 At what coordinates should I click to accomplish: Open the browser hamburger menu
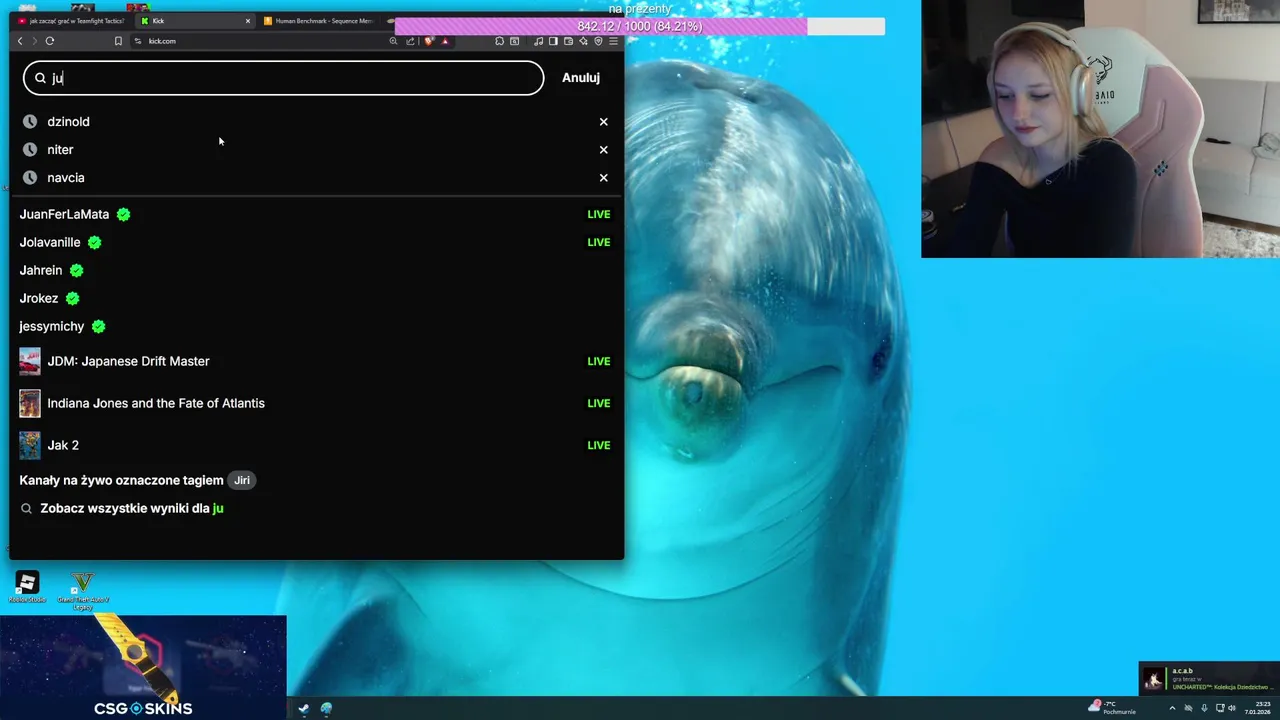coord(613,41)
